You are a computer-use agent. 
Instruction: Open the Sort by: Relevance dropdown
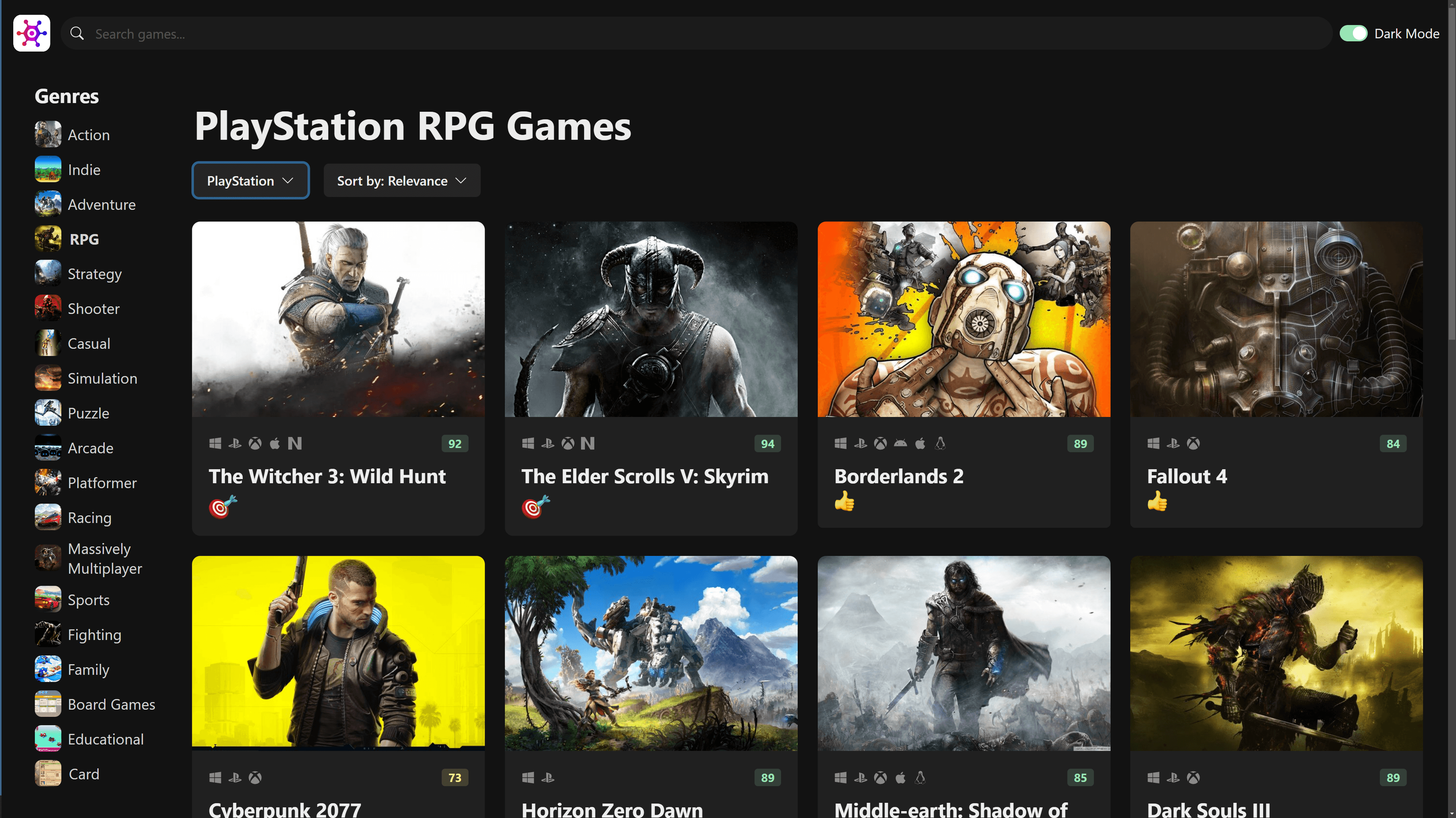(402, 181)
